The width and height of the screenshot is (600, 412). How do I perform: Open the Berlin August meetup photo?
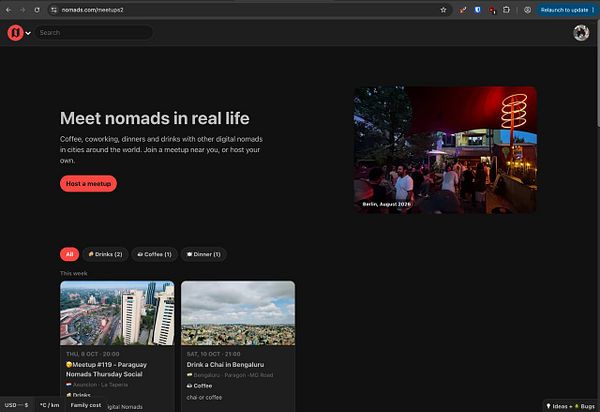[445, 150]
